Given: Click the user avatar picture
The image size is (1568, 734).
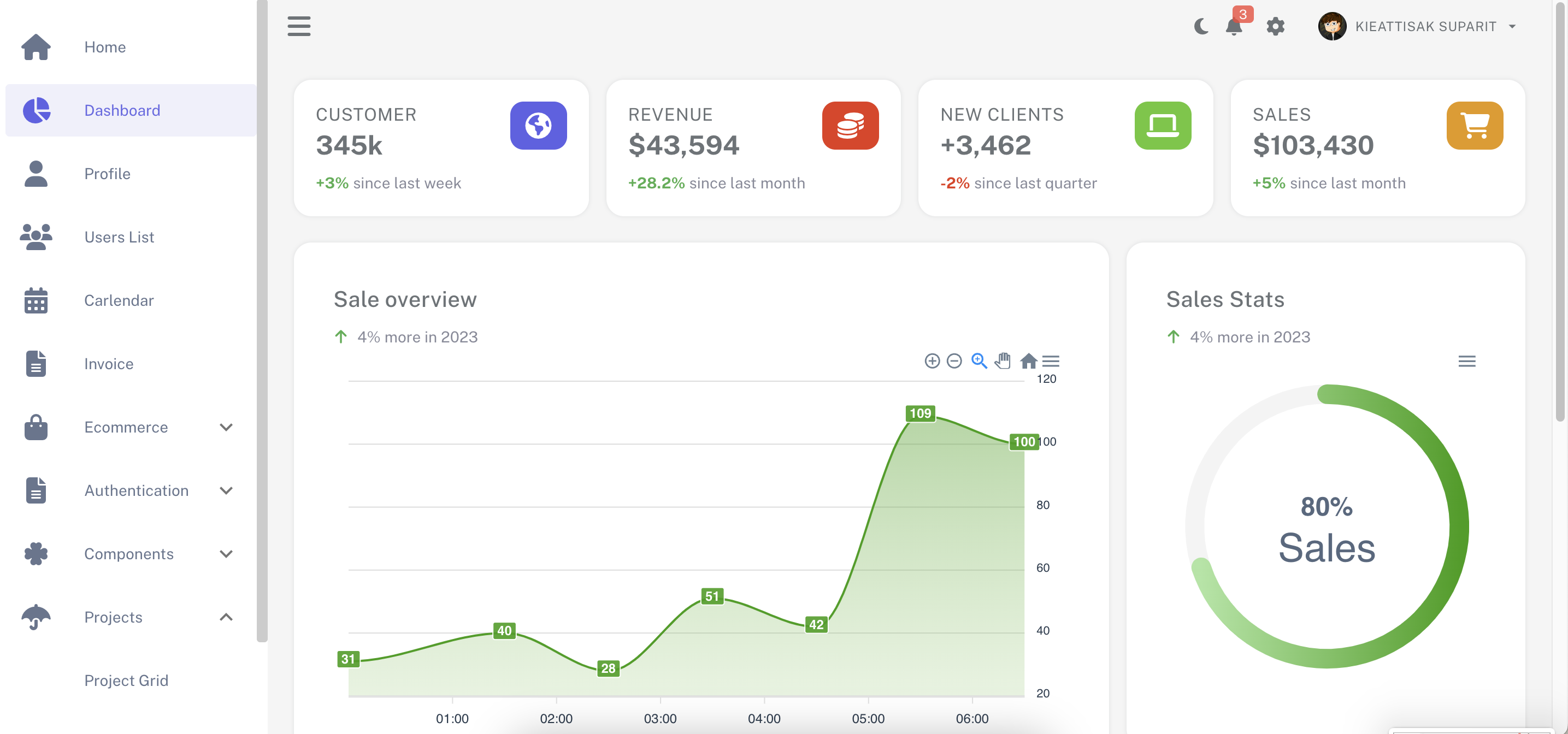Looking at the screenshot, I should 1332,26.
